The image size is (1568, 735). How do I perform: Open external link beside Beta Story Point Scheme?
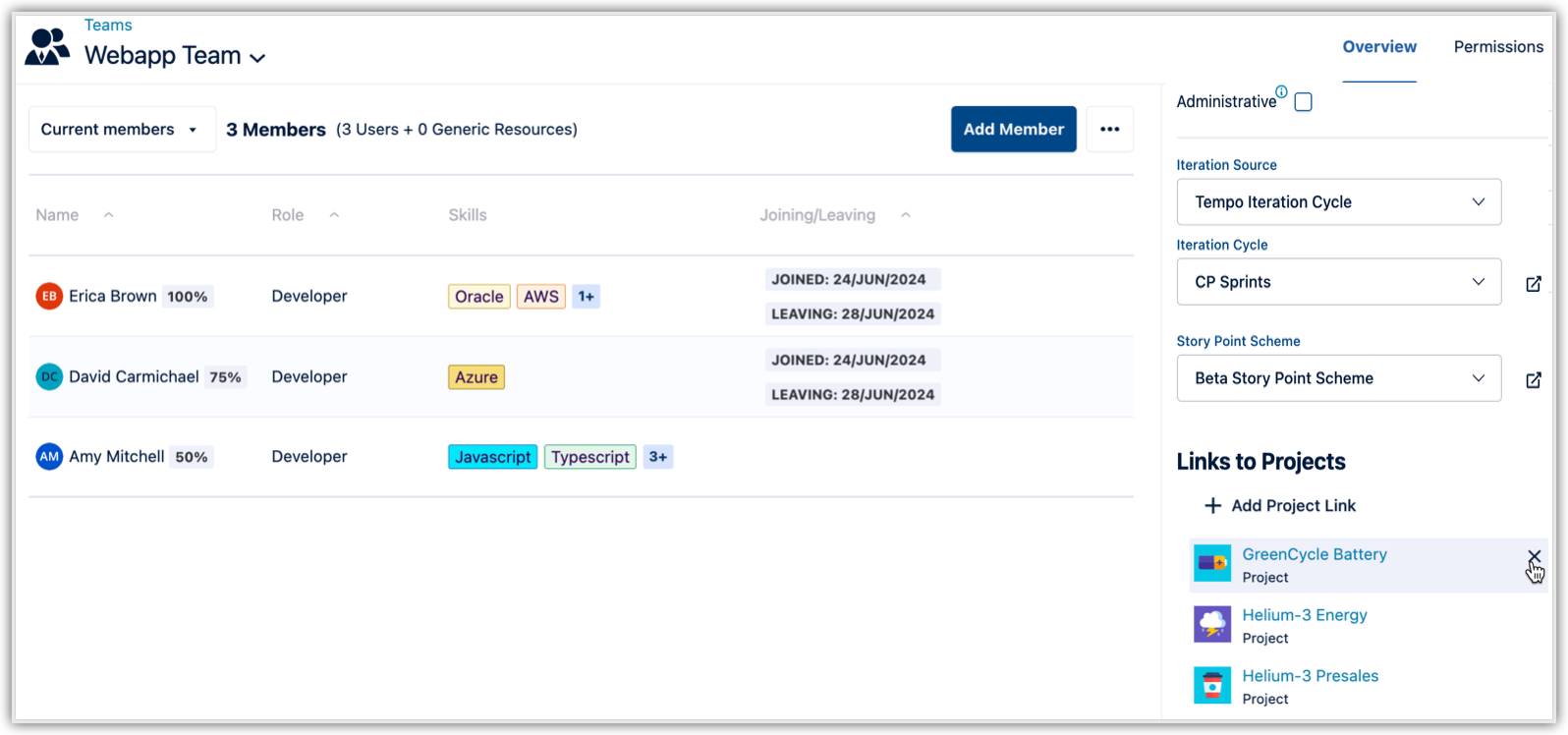click(1533, 379)
